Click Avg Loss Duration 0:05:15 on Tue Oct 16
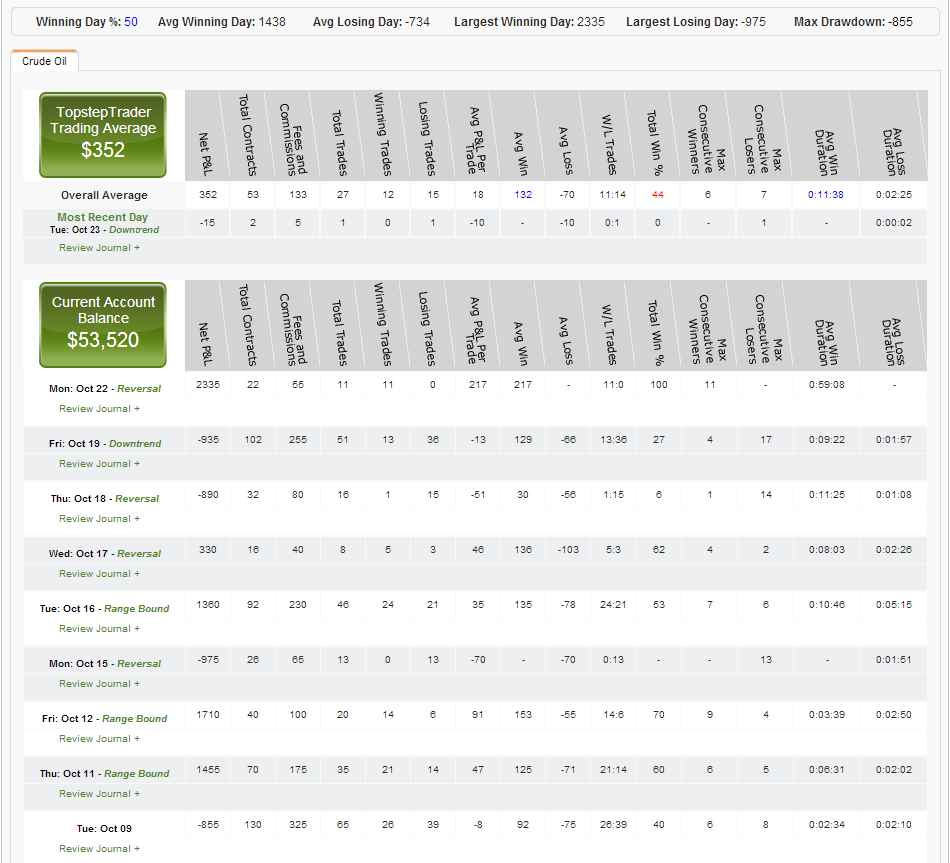The width and height of the screenshot is (950, 863). tap(894, 605)
